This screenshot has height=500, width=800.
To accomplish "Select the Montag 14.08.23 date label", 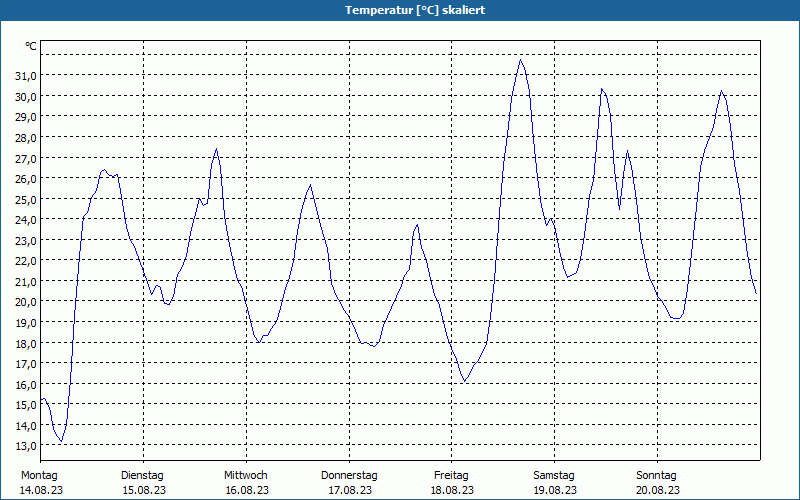I will [x=40, y=483].
